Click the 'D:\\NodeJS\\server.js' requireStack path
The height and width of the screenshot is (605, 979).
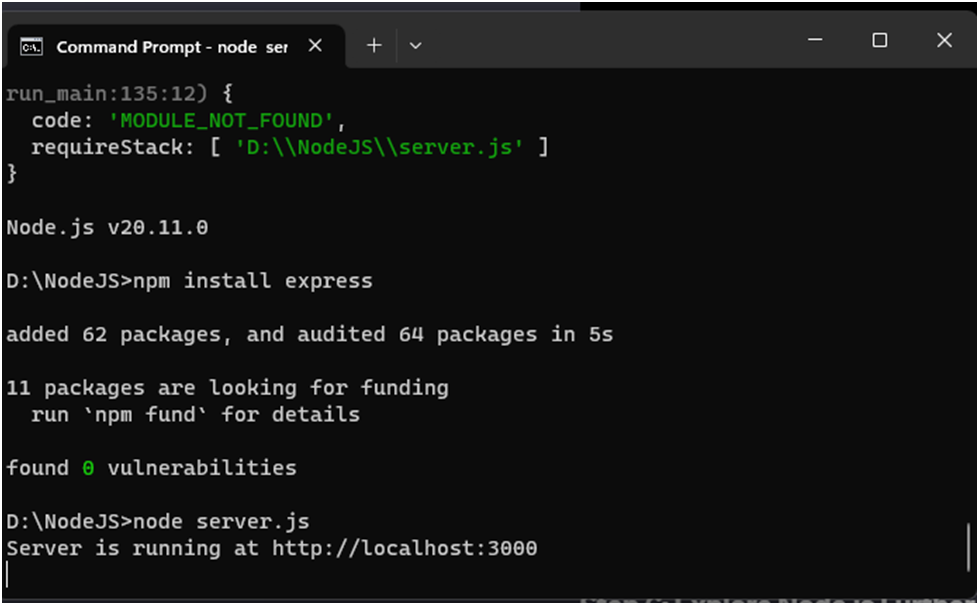tap(379, 147)
